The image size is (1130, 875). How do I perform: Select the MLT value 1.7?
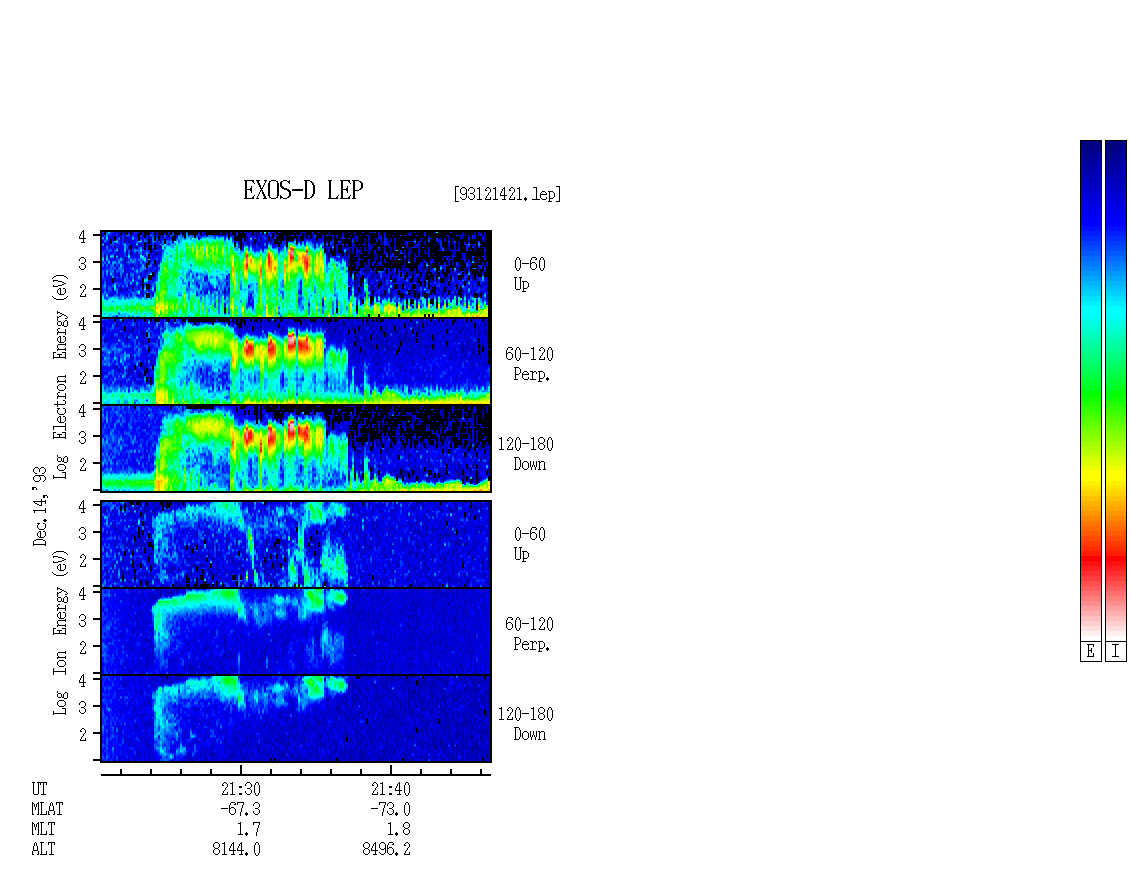tap(249, 830)
